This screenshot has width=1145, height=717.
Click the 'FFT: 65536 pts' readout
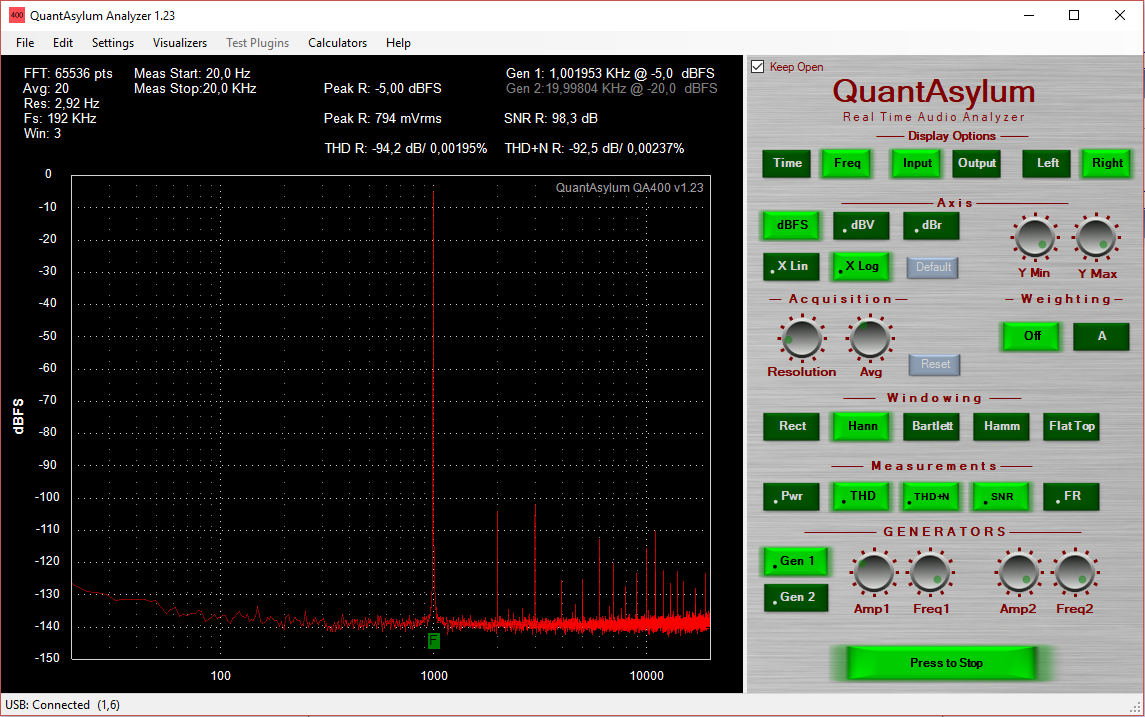pyautogui.click(x=68, y=74)
